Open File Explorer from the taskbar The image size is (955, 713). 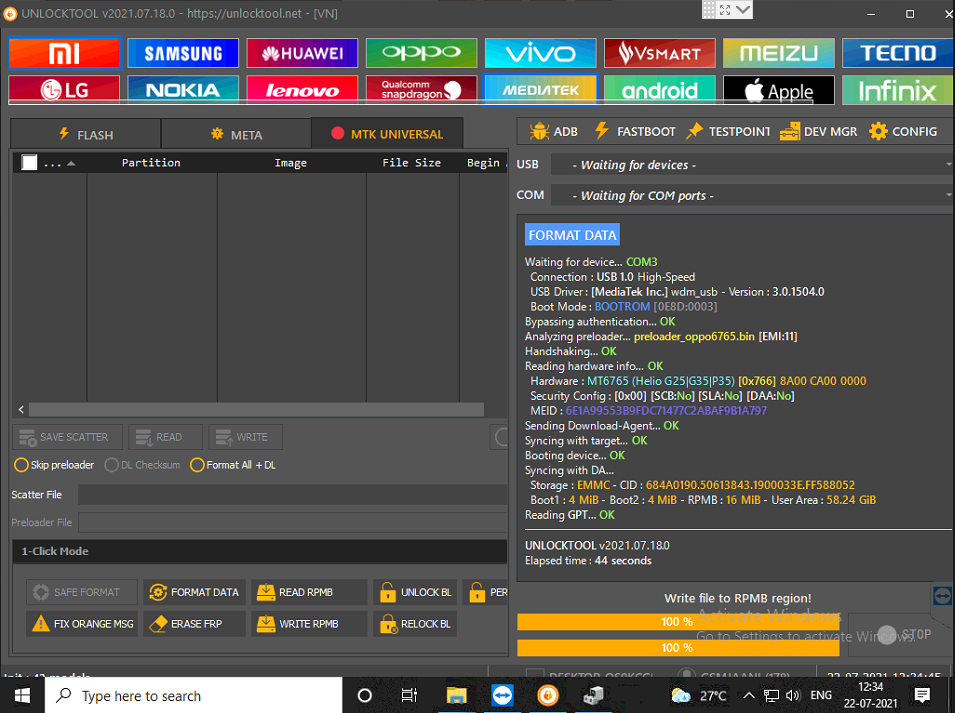(456, 695)
